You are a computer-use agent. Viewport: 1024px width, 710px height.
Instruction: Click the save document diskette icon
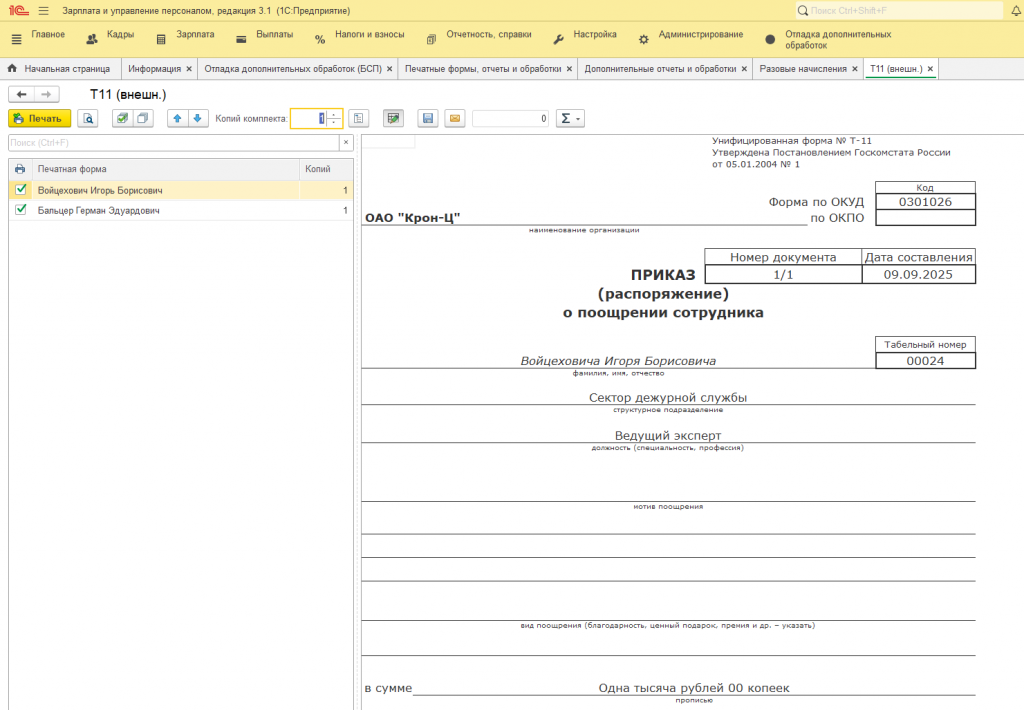point(428,118)
